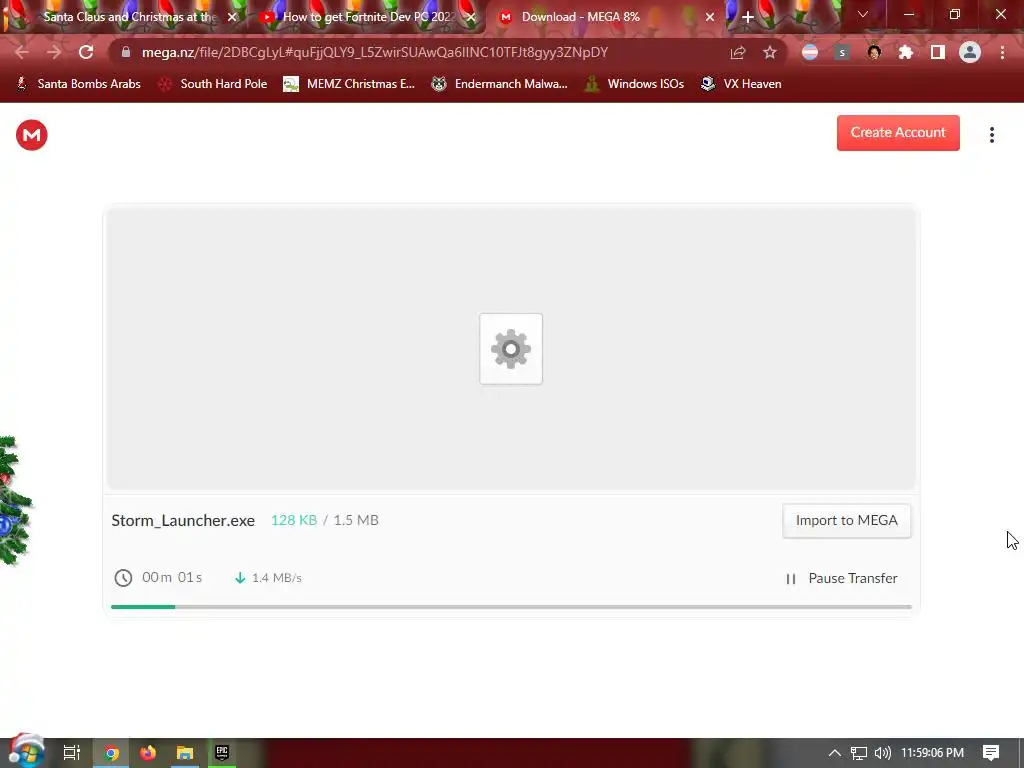This screenshot has height=768, width=1024.
Task: Open the notification center icon
Action: click(991, 753)
